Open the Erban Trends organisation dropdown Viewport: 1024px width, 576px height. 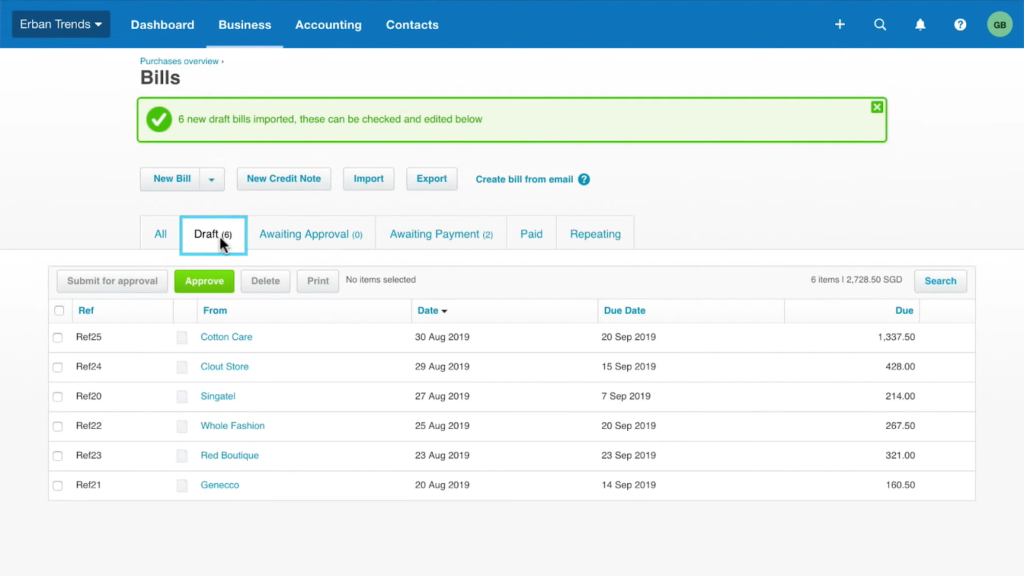[60, 24]
